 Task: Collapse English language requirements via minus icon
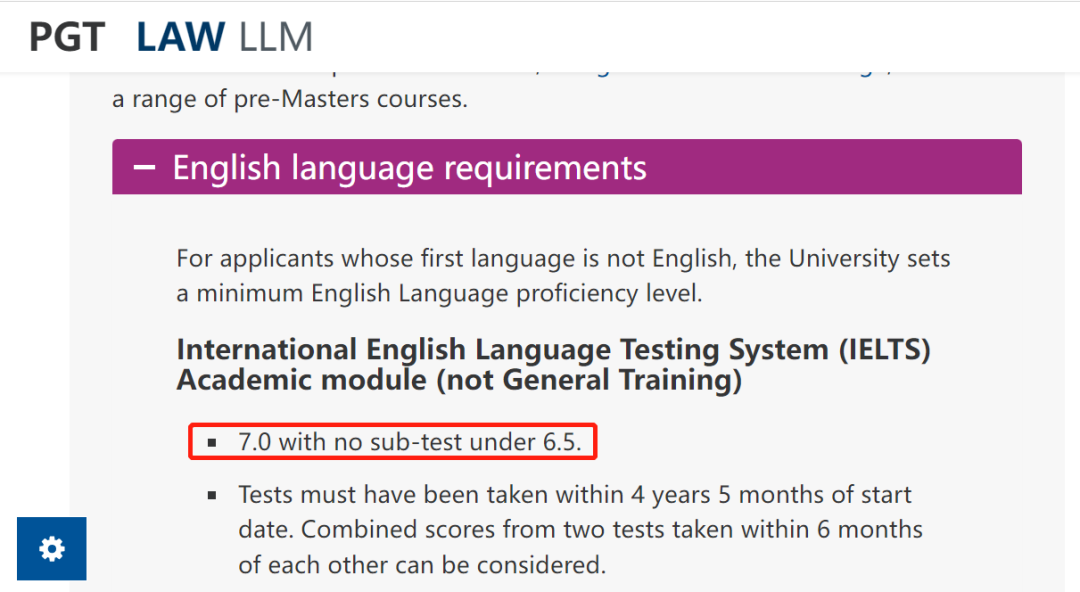pyautogui.click(x=144, y=167)
